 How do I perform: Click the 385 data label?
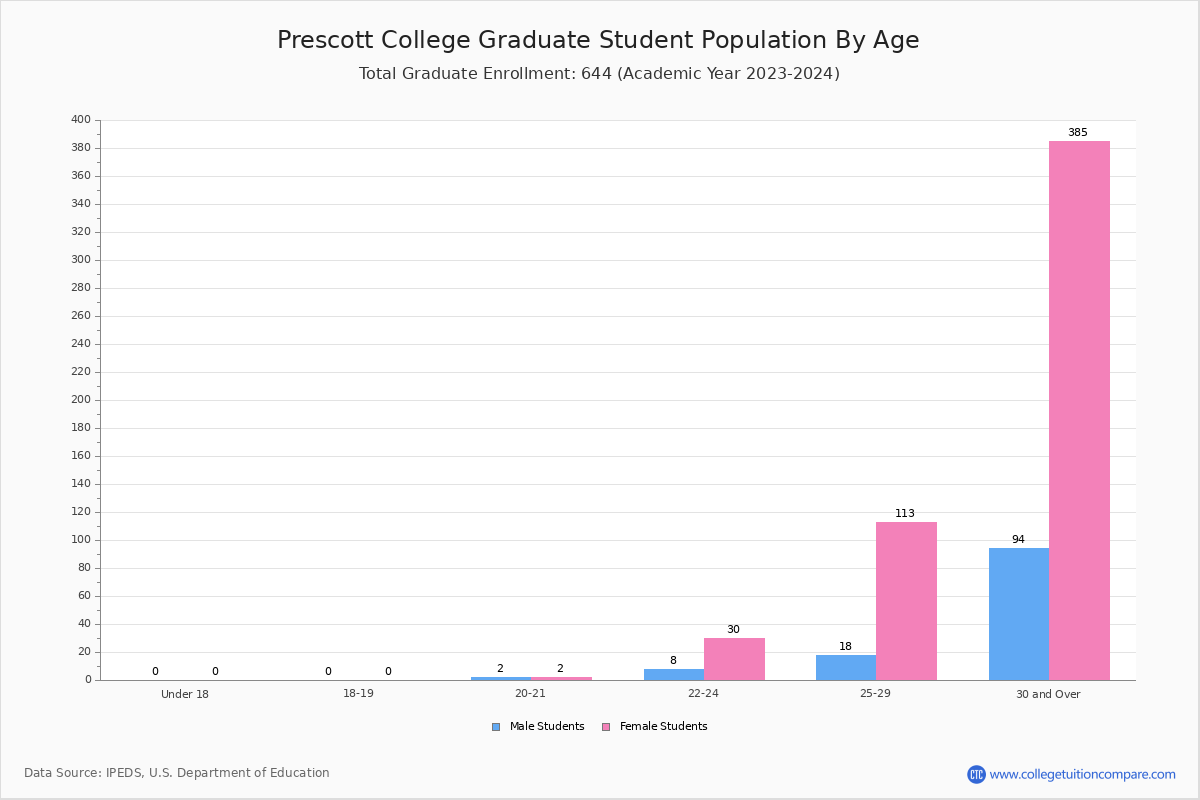tap(1077, 133)
